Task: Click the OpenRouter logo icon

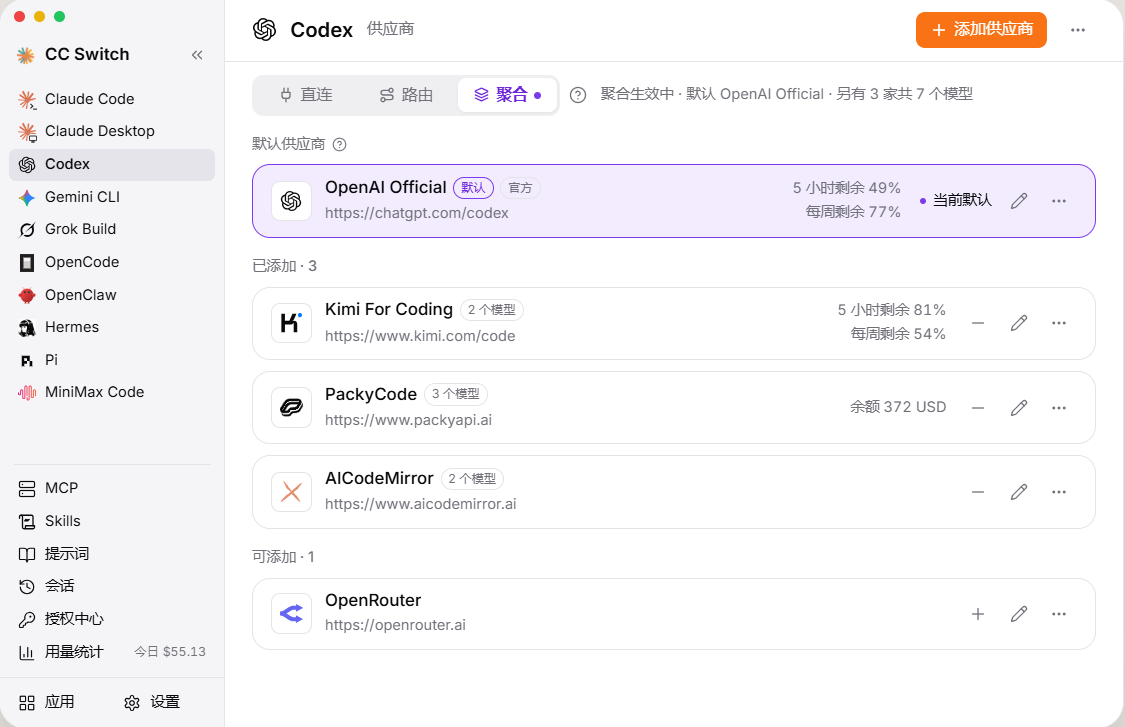Action: point(291,614)
